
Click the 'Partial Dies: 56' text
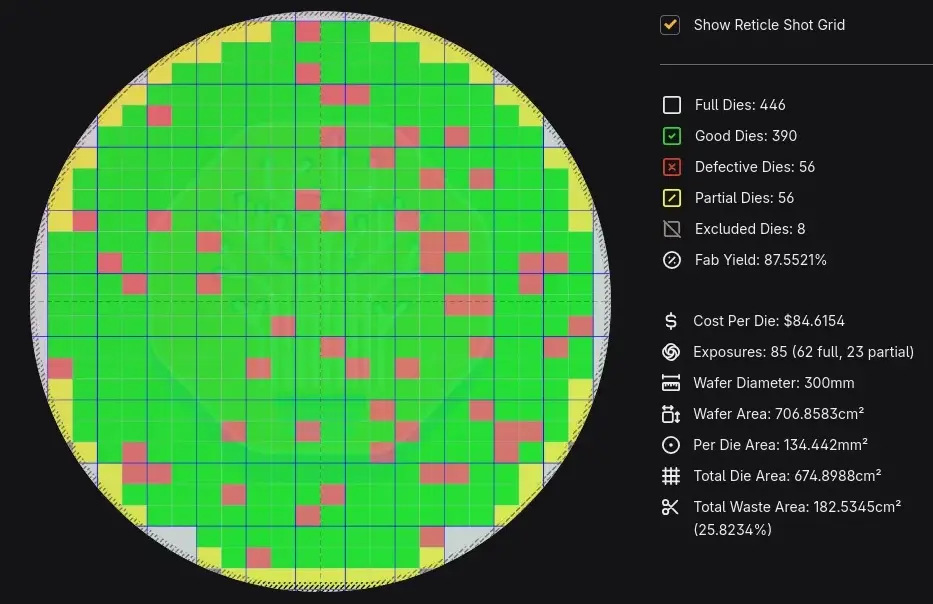click(x=744, y=198)
